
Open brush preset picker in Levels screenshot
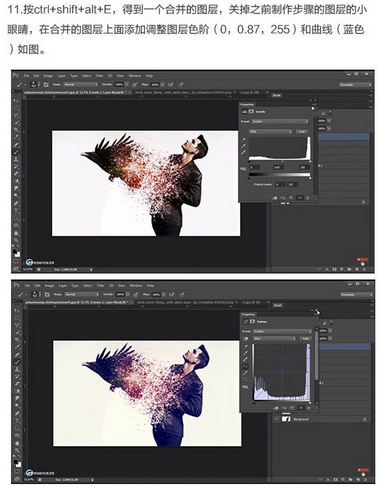tap(35, 85)
